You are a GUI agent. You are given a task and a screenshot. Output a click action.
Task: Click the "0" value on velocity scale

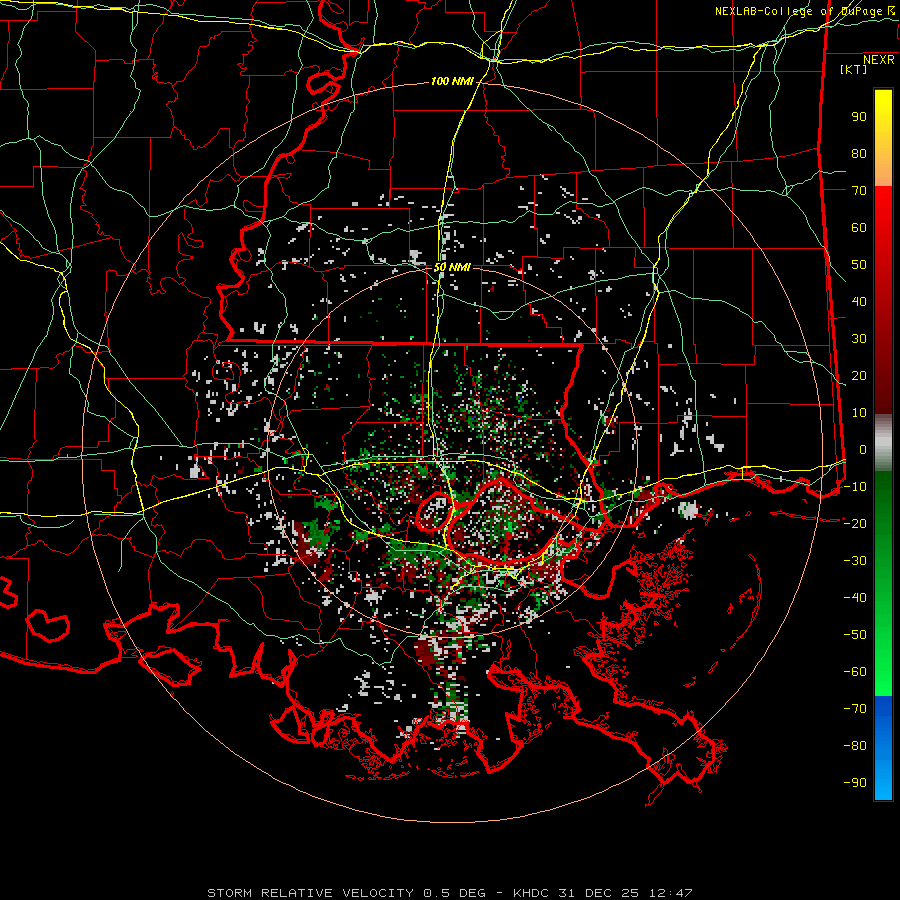tap(863, 450)
